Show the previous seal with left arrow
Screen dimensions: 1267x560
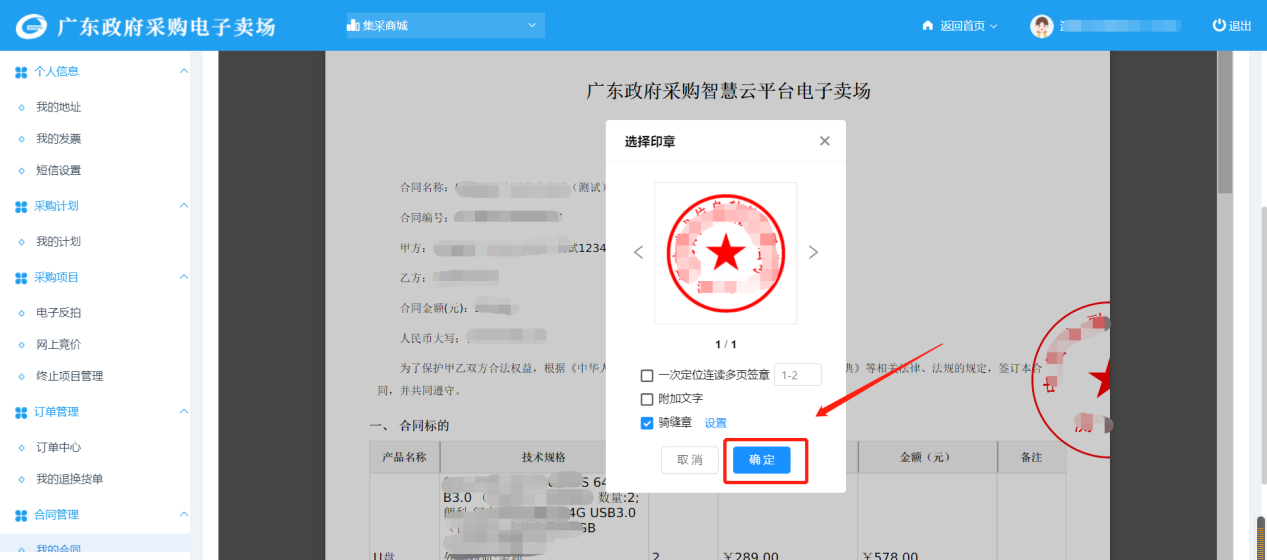tap(639, 252)
